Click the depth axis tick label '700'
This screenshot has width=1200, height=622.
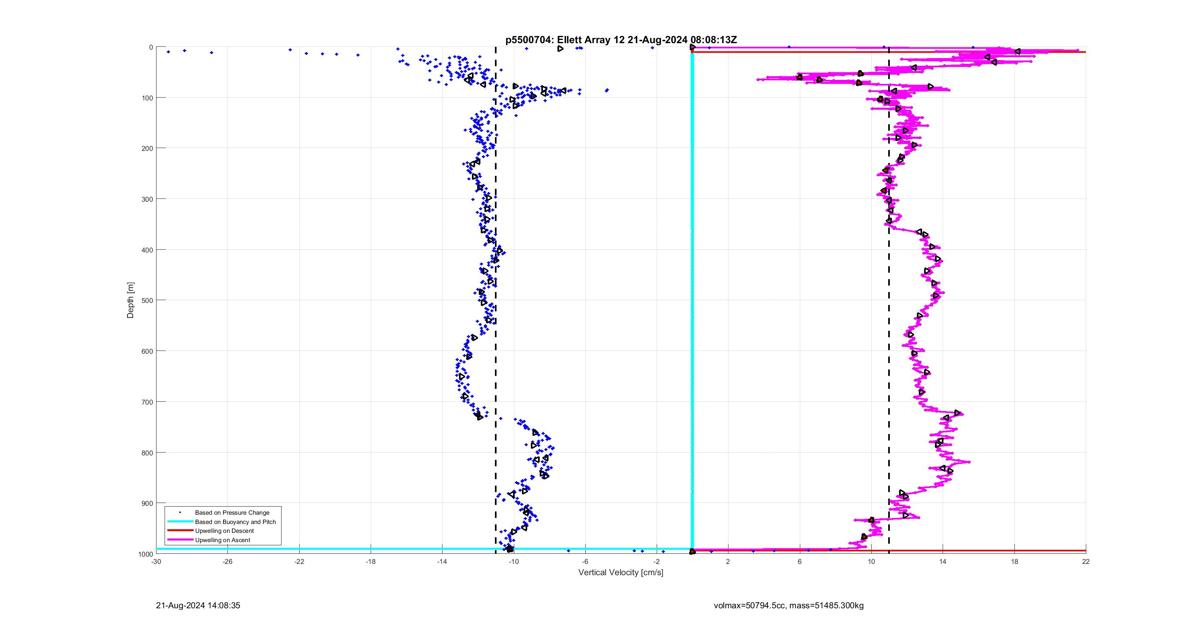(146, 402)
